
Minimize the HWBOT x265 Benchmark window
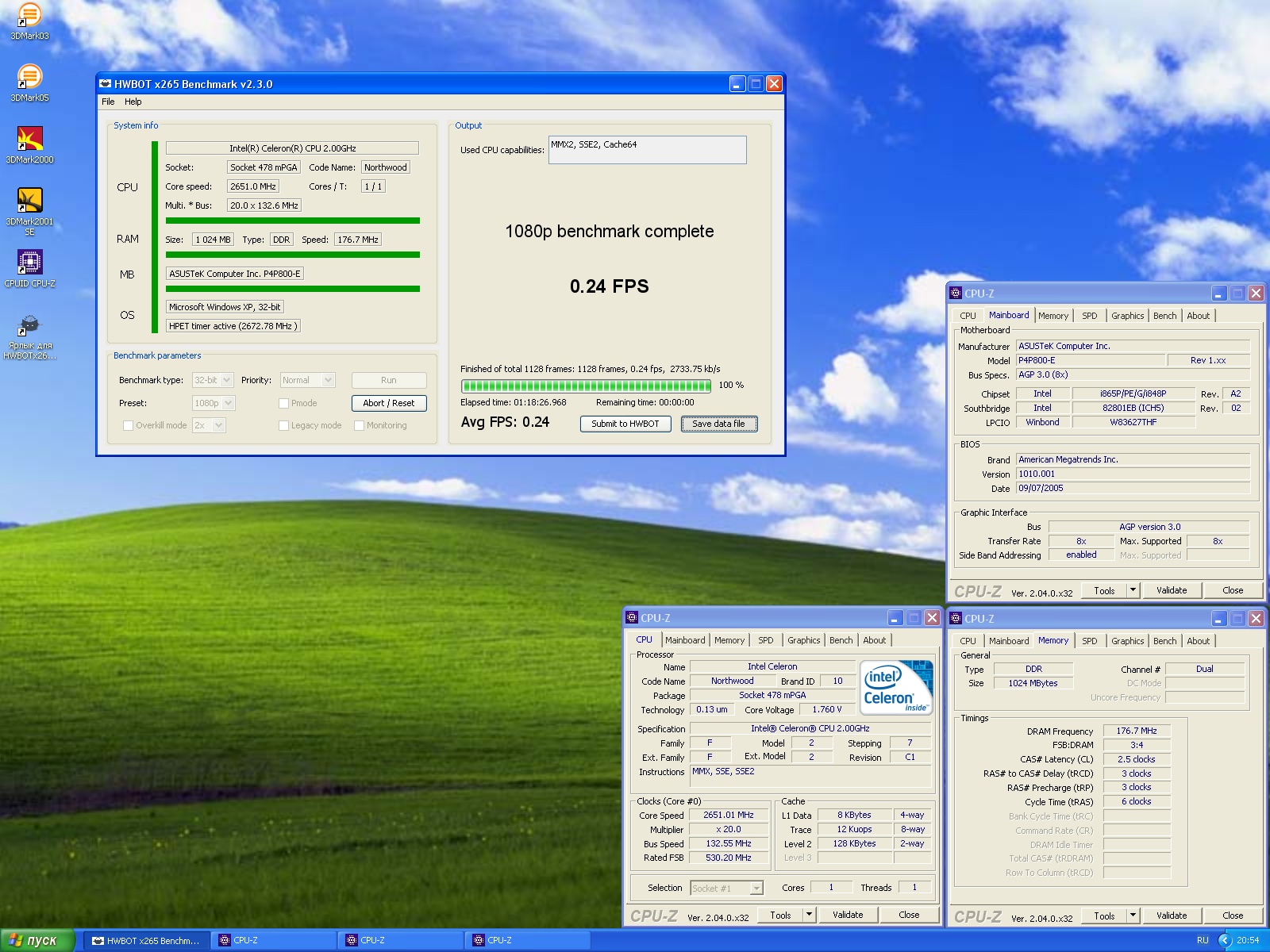737,83
